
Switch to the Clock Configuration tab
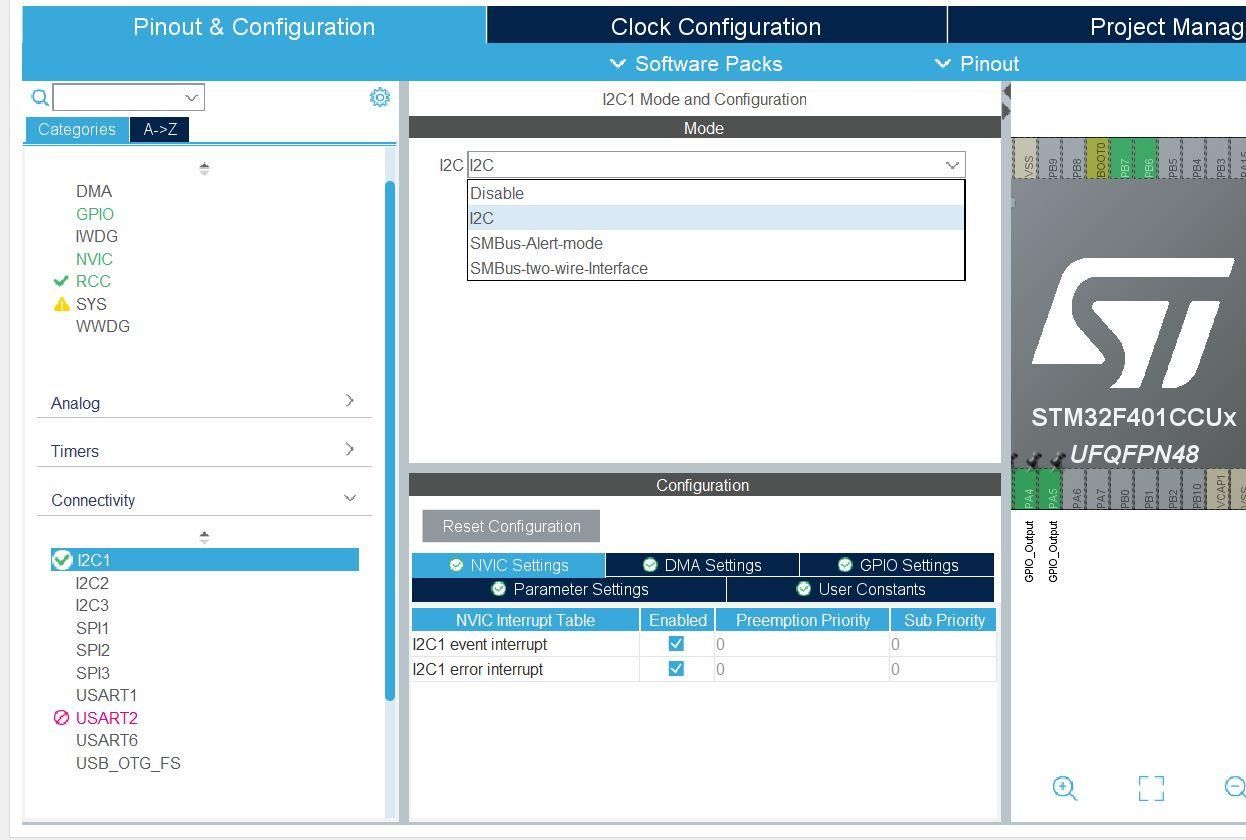pyautogui.click(x=715, y=26)
